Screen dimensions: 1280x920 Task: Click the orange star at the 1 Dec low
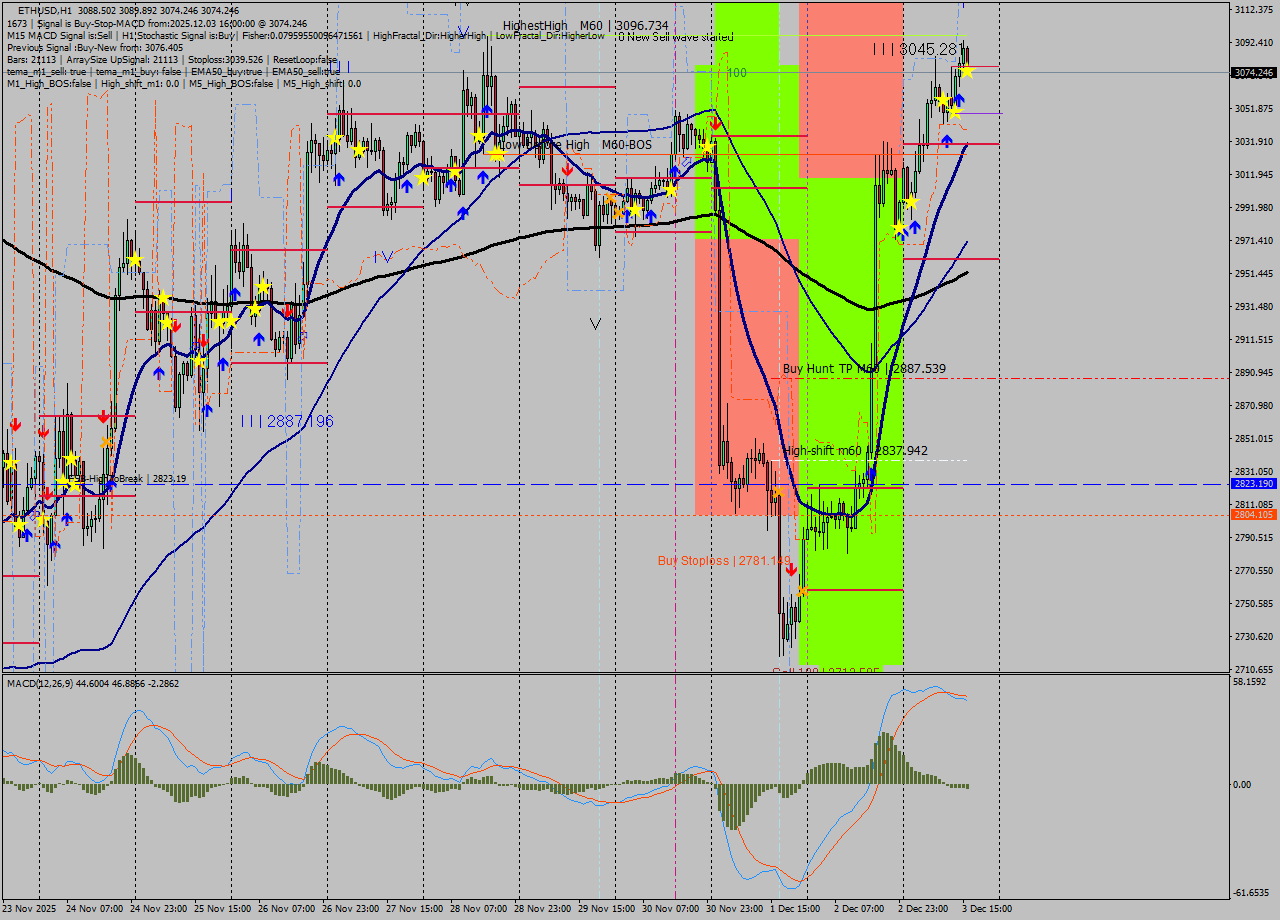pyautogui.click(x=802, y=591)
